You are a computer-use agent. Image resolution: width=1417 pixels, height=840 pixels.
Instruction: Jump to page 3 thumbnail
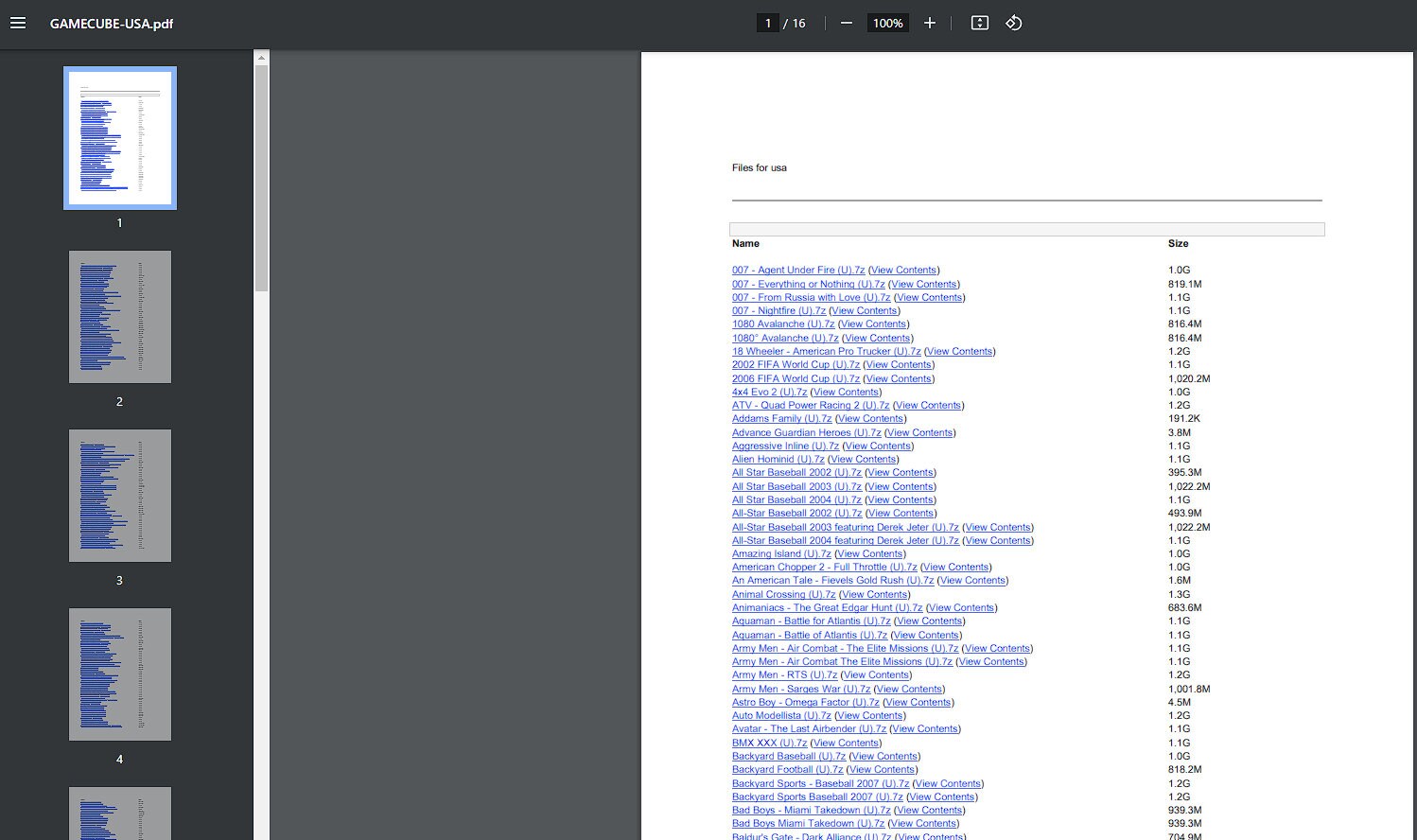120,496
